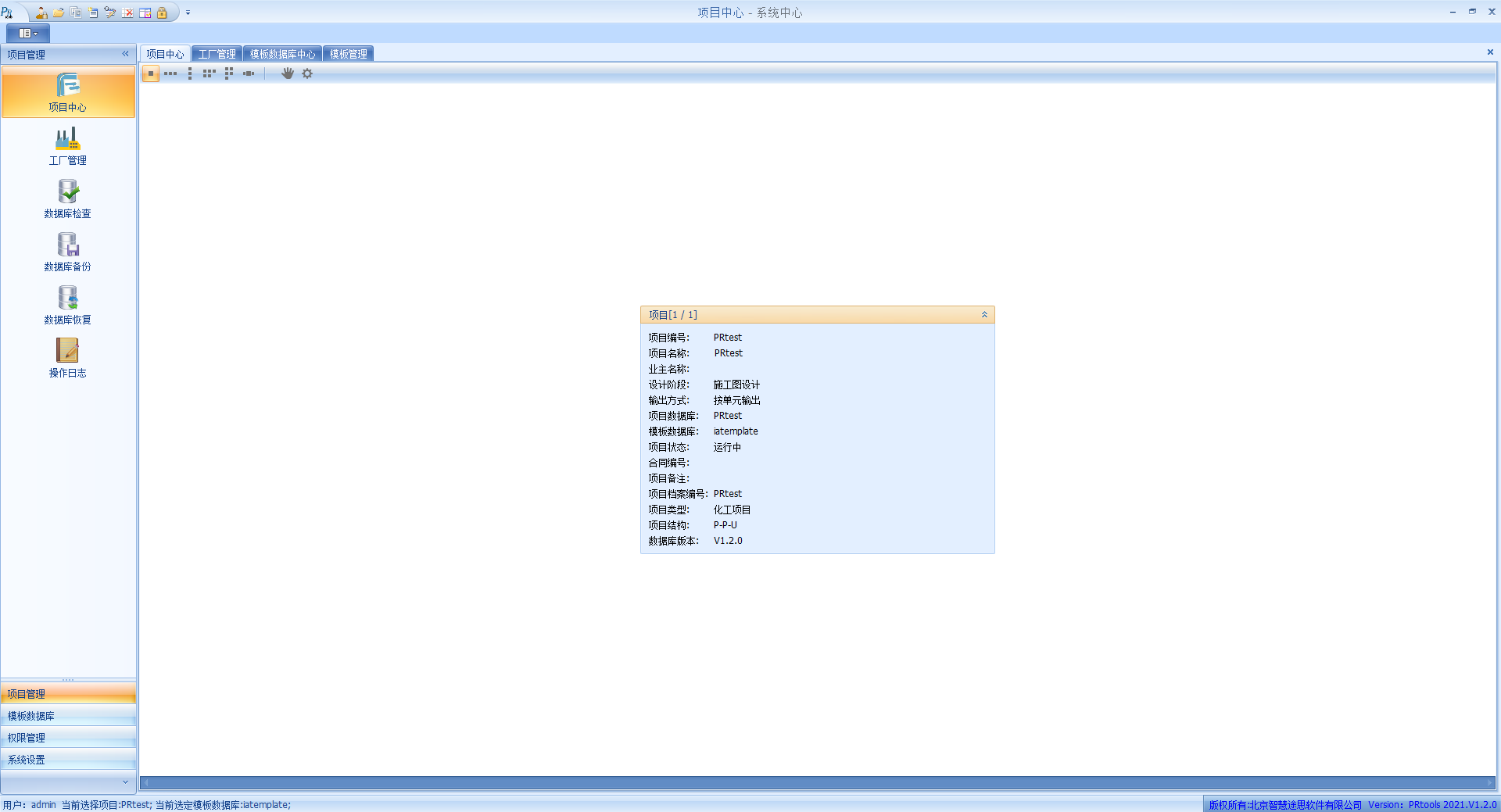Switch to the 模板管理 tab
Viewport: 1501px width, 812px height.
[x=348, y=54]
